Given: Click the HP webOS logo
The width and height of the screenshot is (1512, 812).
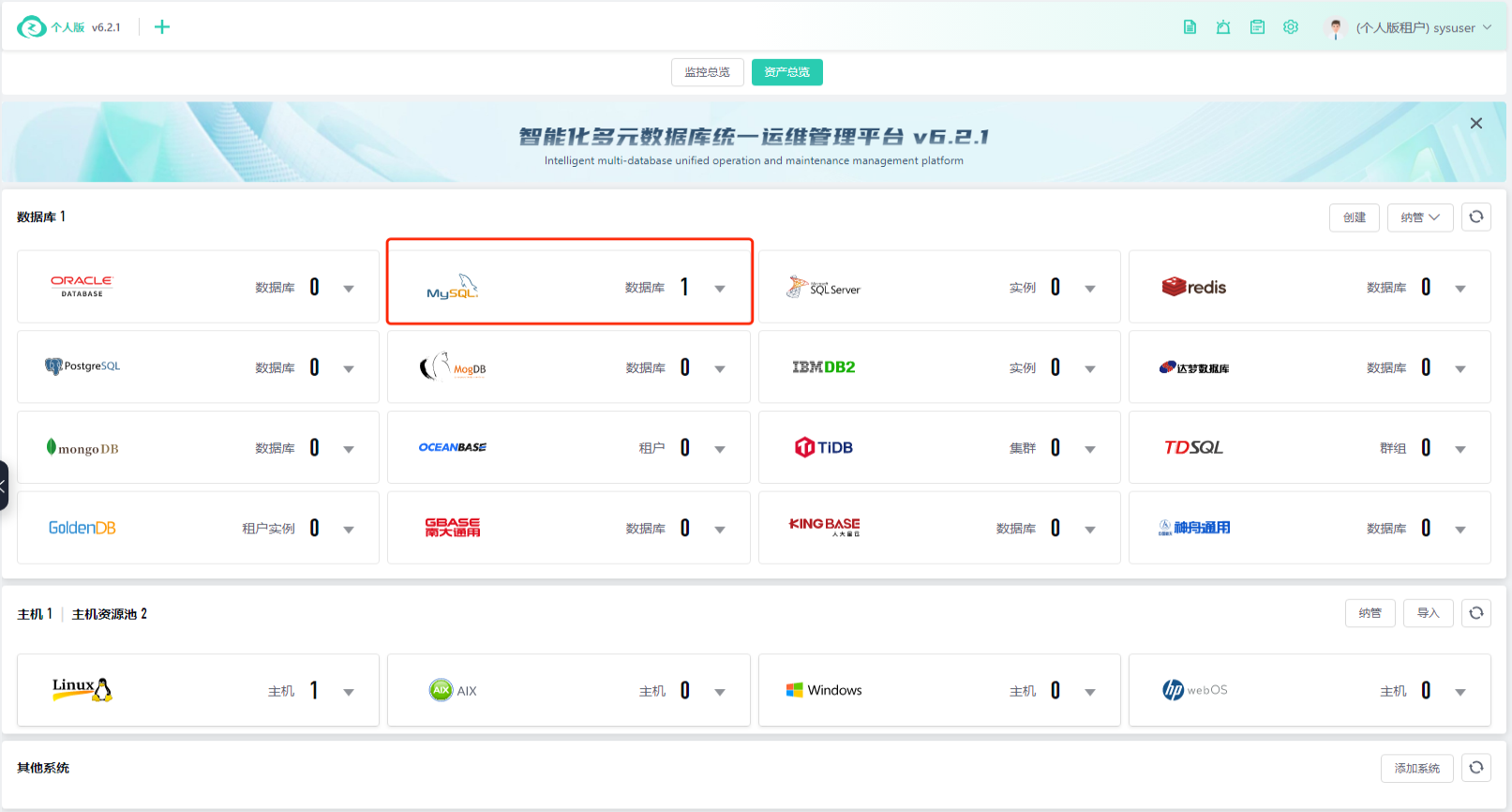Looking at the screenshot, I should coord(1194,690).
